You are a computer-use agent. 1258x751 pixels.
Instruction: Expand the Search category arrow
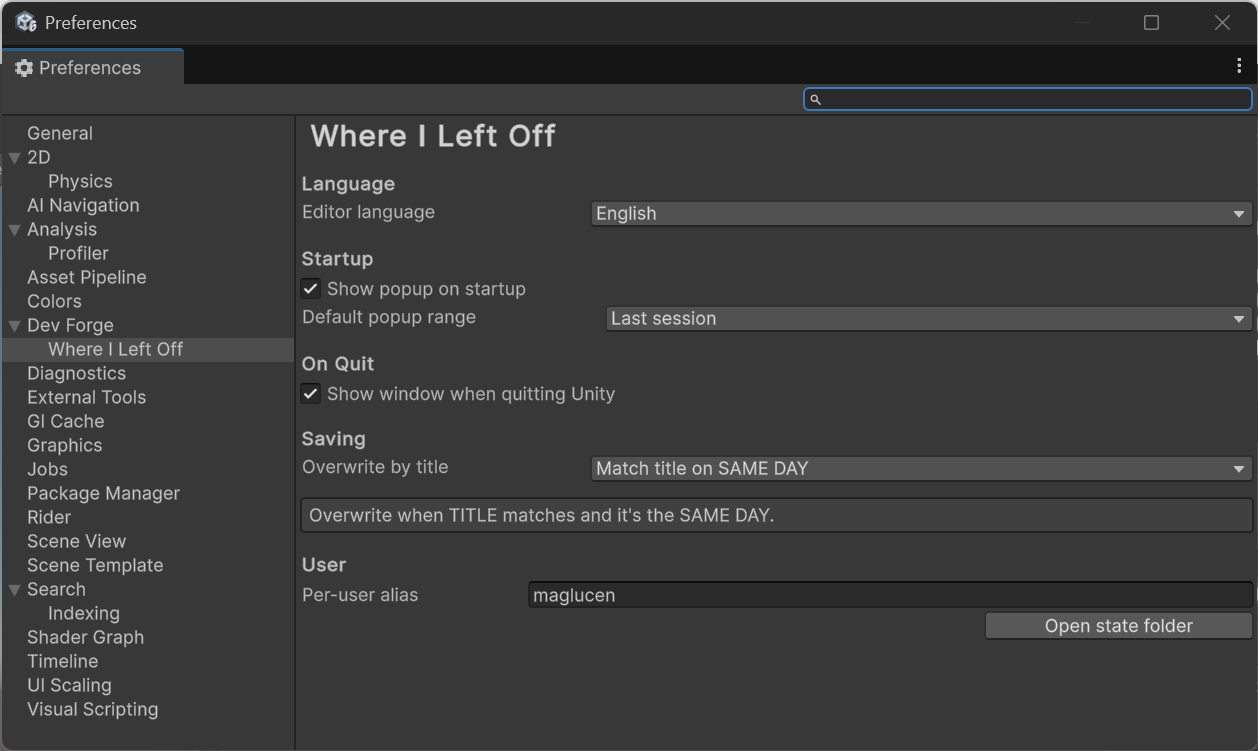tap(14, 589)
